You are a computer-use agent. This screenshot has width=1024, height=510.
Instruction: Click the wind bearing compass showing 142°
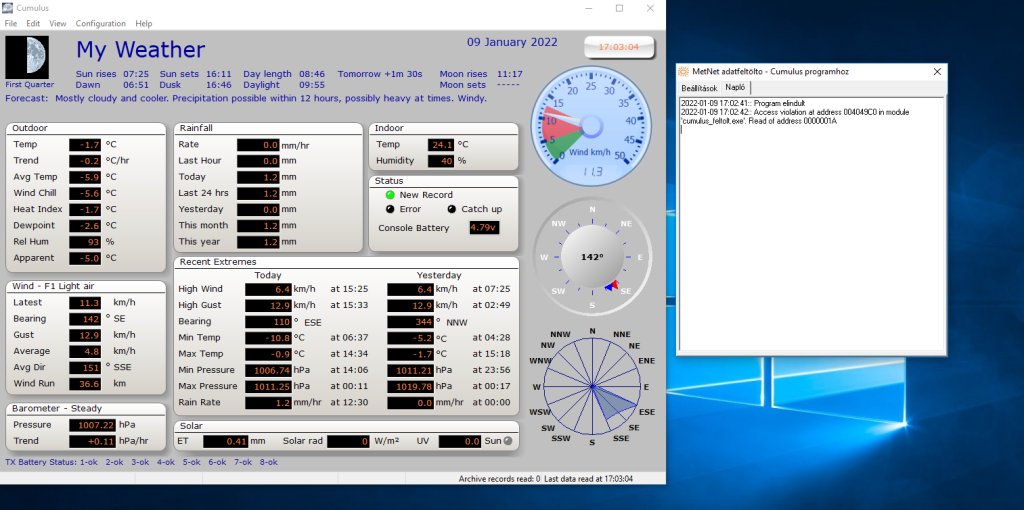(592, 257)
